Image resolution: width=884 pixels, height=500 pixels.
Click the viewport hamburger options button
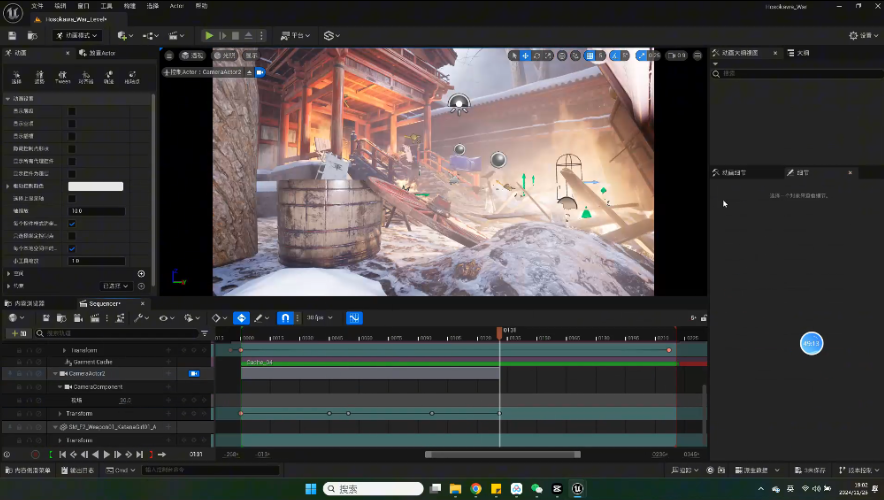[169, 55]
